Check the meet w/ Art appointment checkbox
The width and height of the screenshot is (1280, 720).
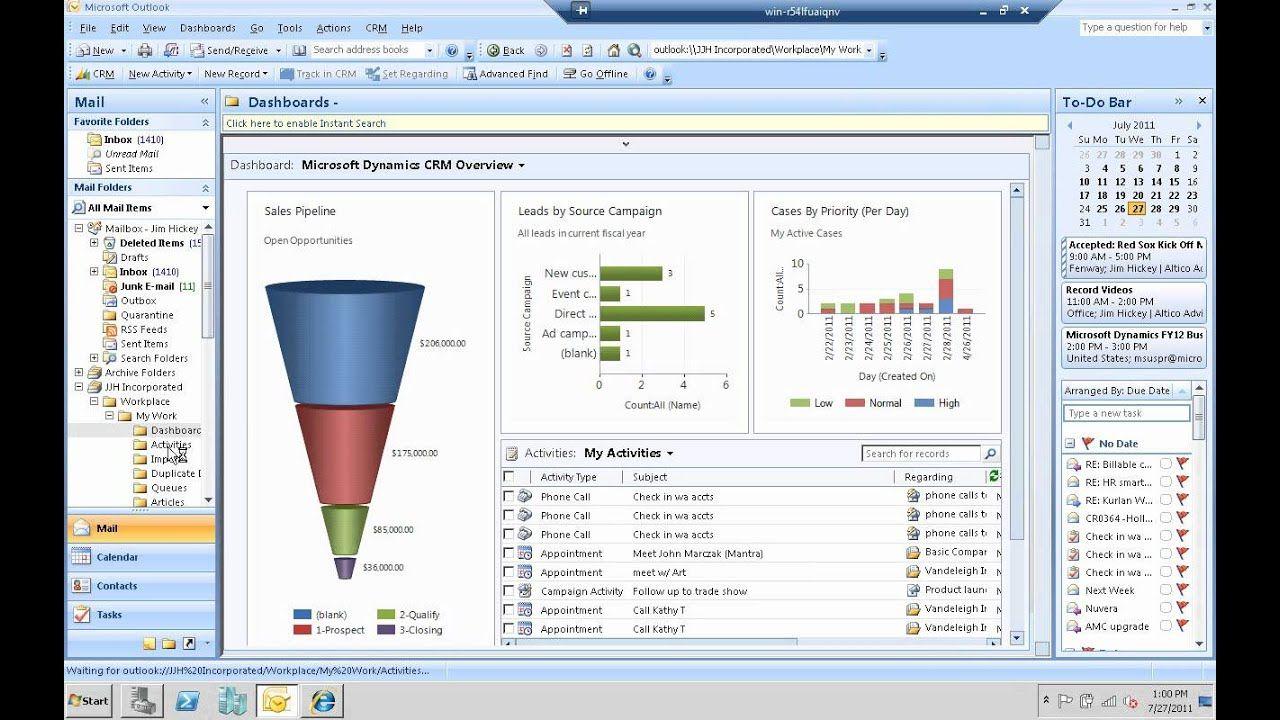[x=509, y=572]
